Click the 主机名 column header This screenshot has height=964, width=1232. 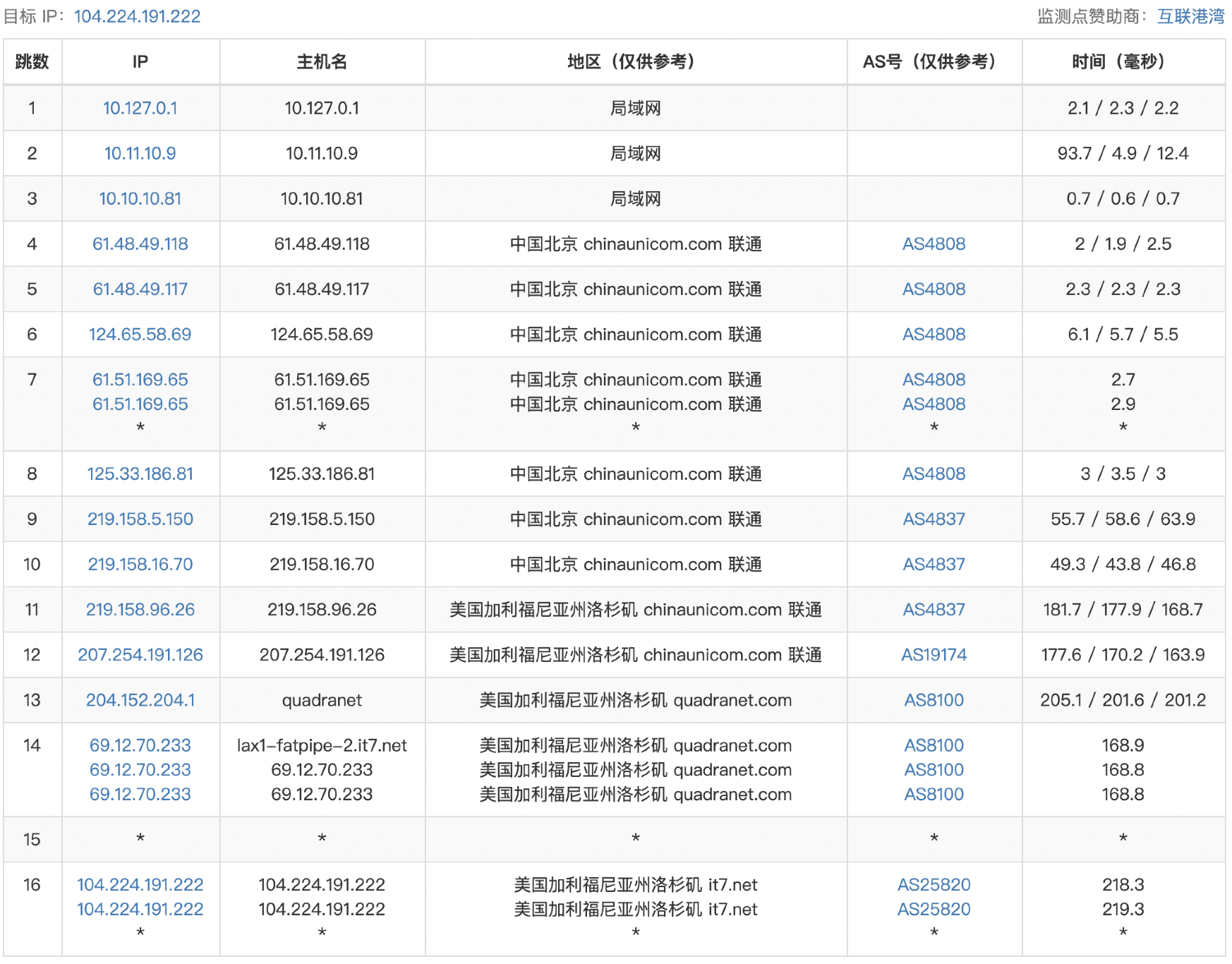tap(322, 61)
